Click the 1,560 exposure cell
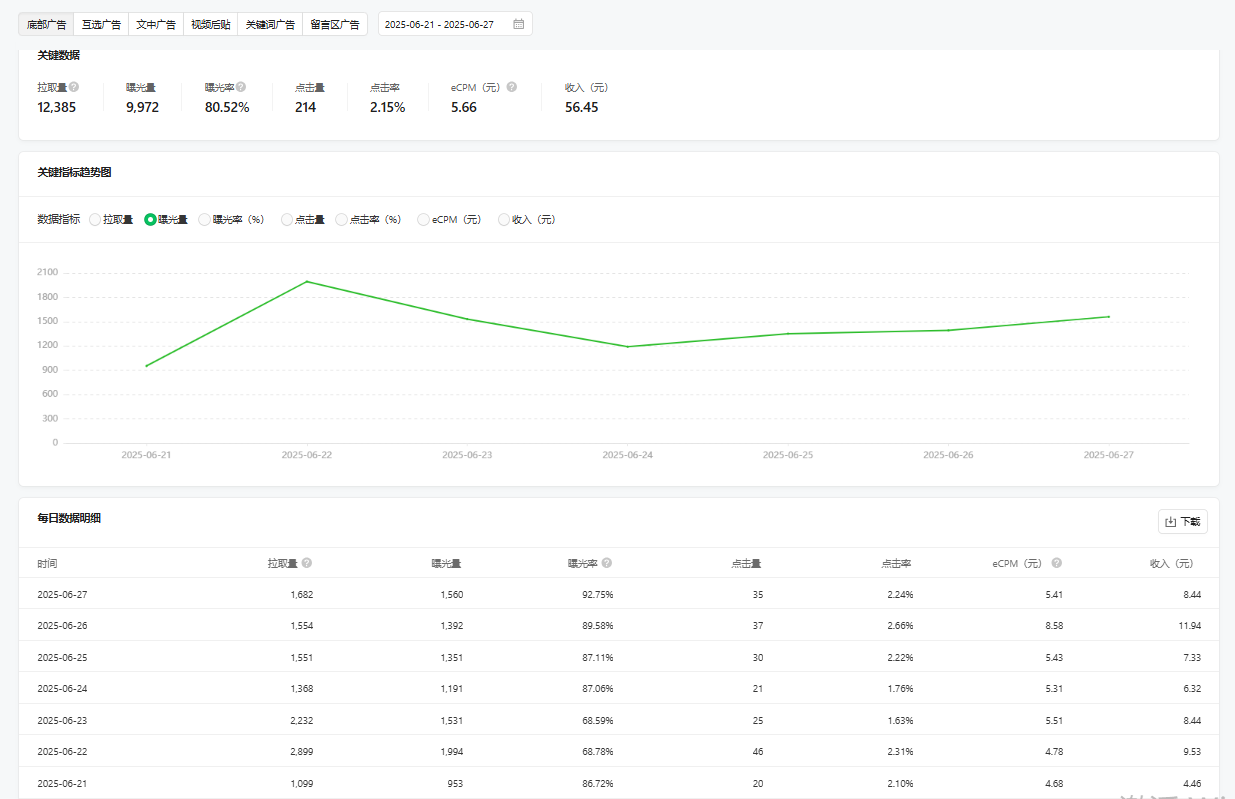The width and height of the screenshot is (1235, 799). 451,594
